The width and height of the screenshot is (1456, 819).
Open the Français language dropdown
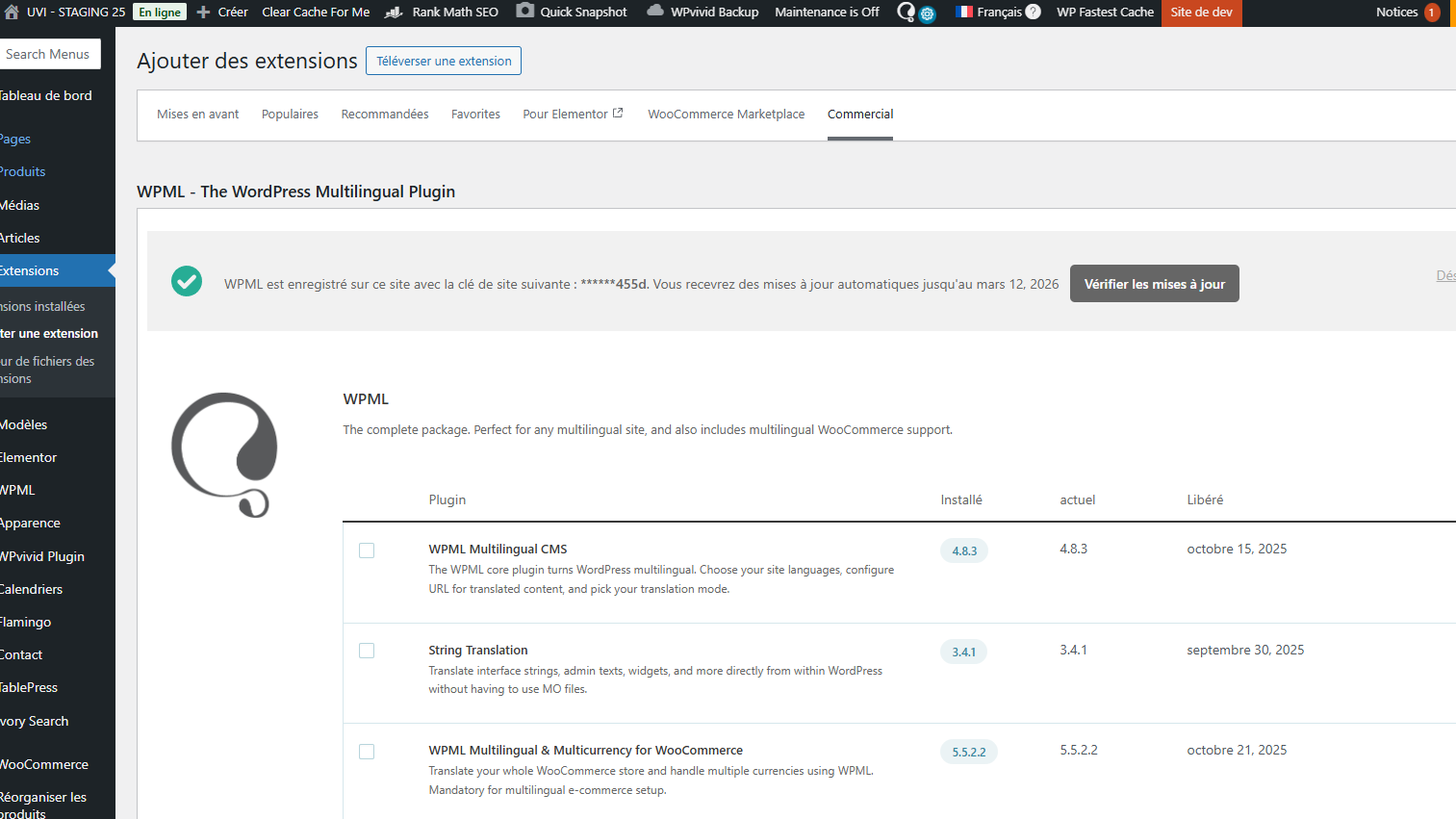(x=988, y=13)
